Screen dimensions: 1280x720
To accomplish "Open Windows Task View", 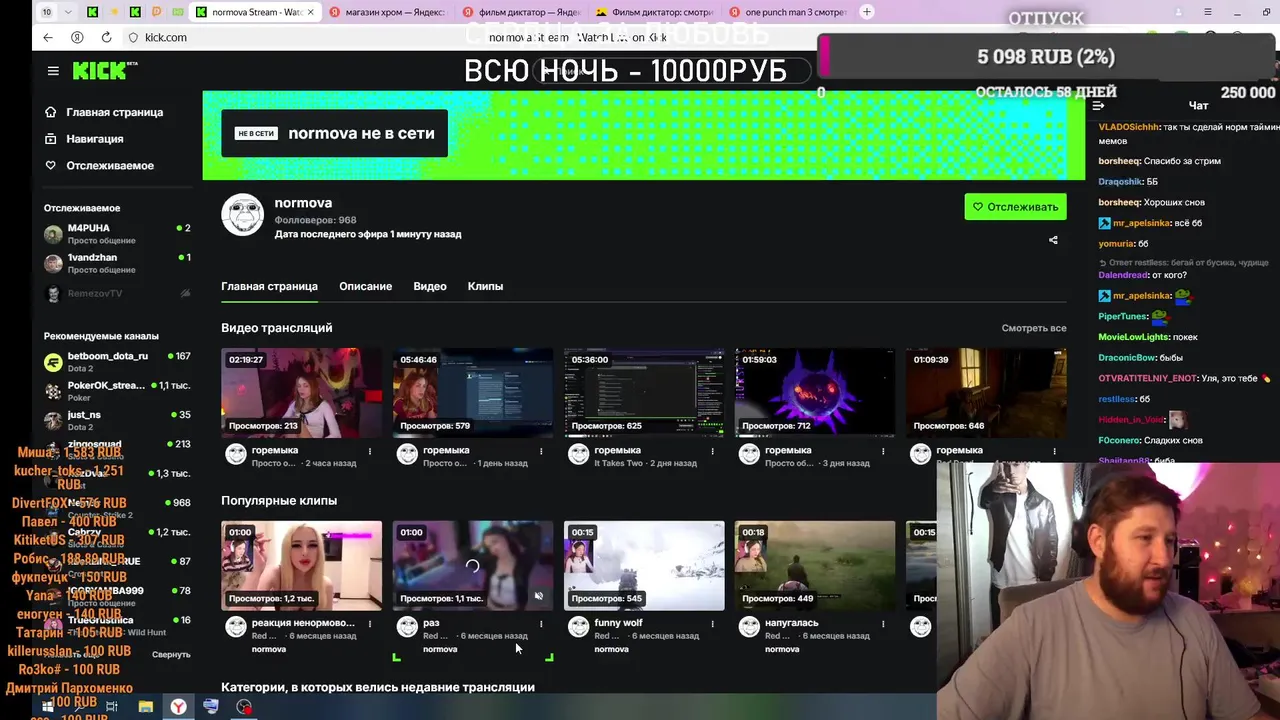I will [x=112, y=707].
